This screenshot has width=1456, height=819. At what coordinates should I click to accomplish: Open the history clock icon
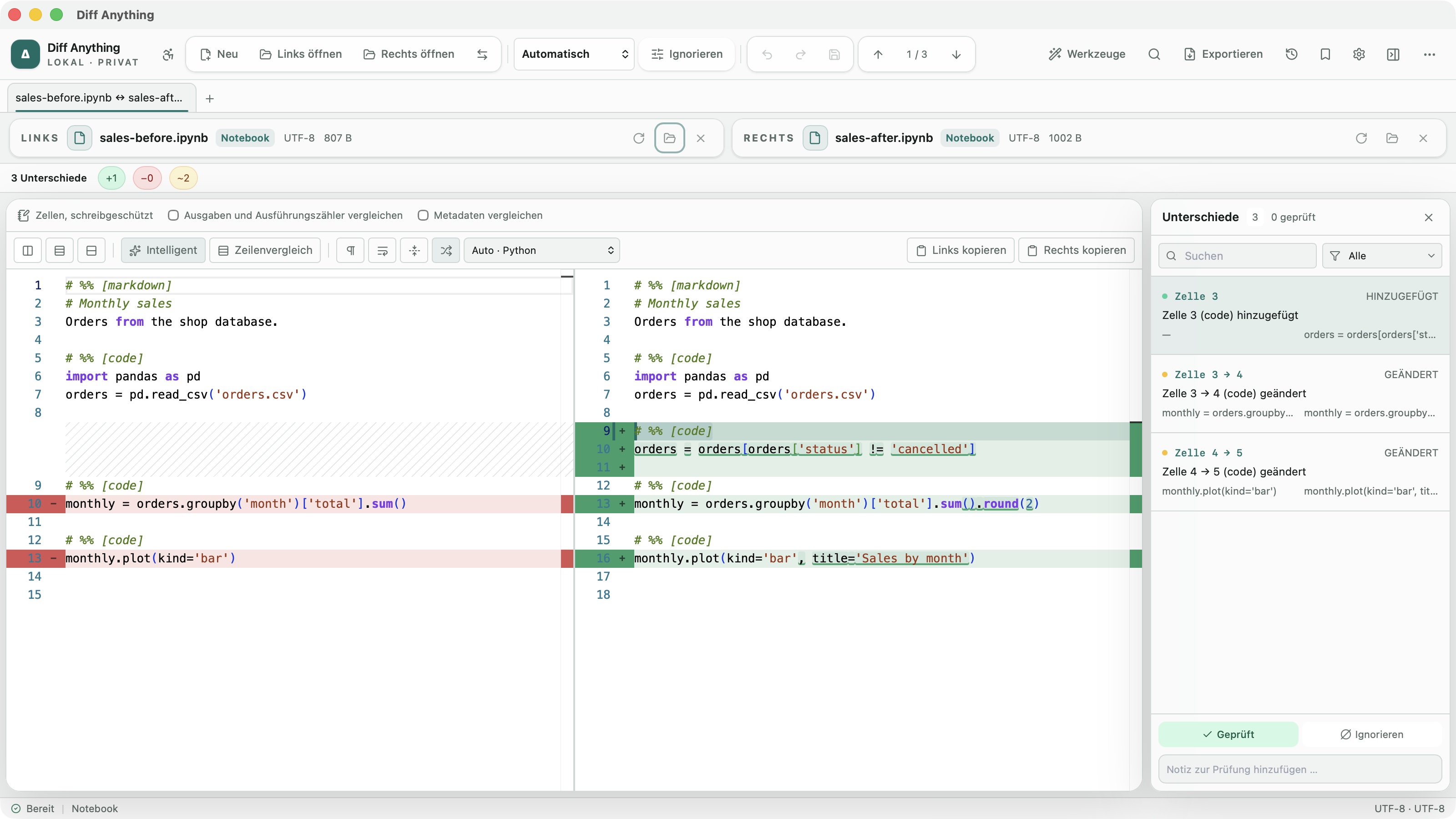point(1292,54)
